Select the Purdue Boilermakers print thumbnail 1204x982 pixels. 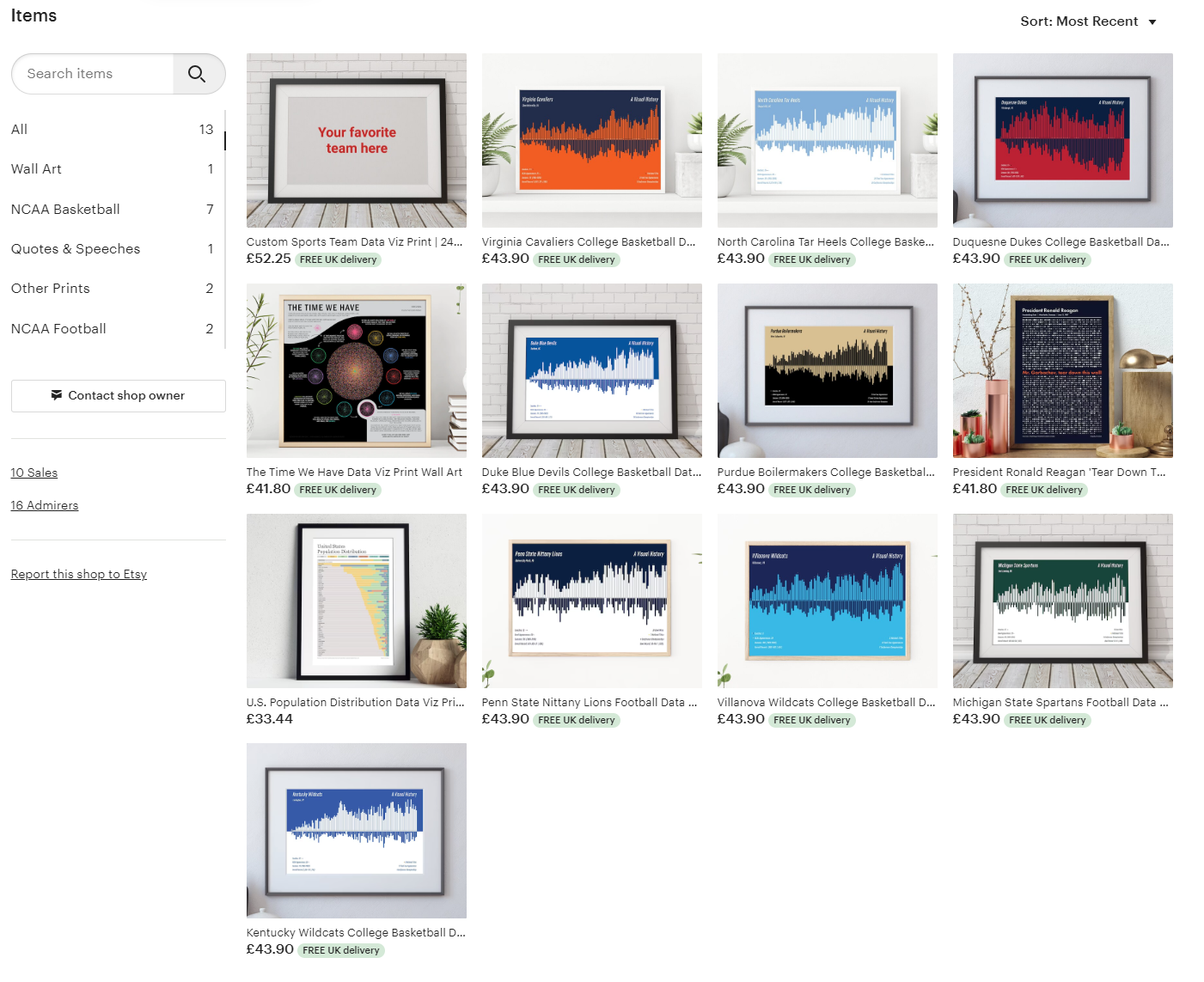[x=827, y=370]
